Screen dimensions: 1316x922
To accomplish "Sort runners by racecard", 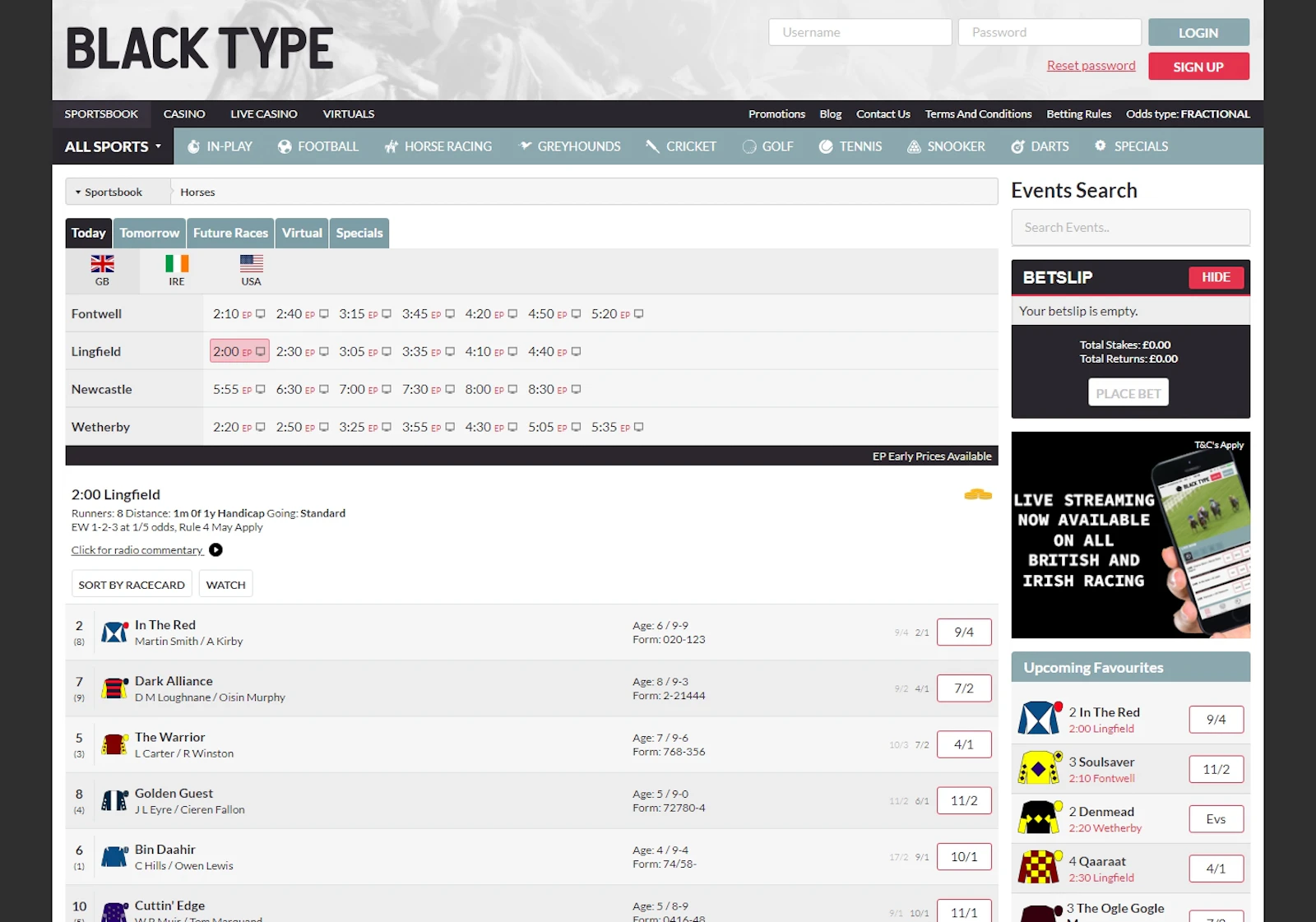I will click(x=132, y=585).
